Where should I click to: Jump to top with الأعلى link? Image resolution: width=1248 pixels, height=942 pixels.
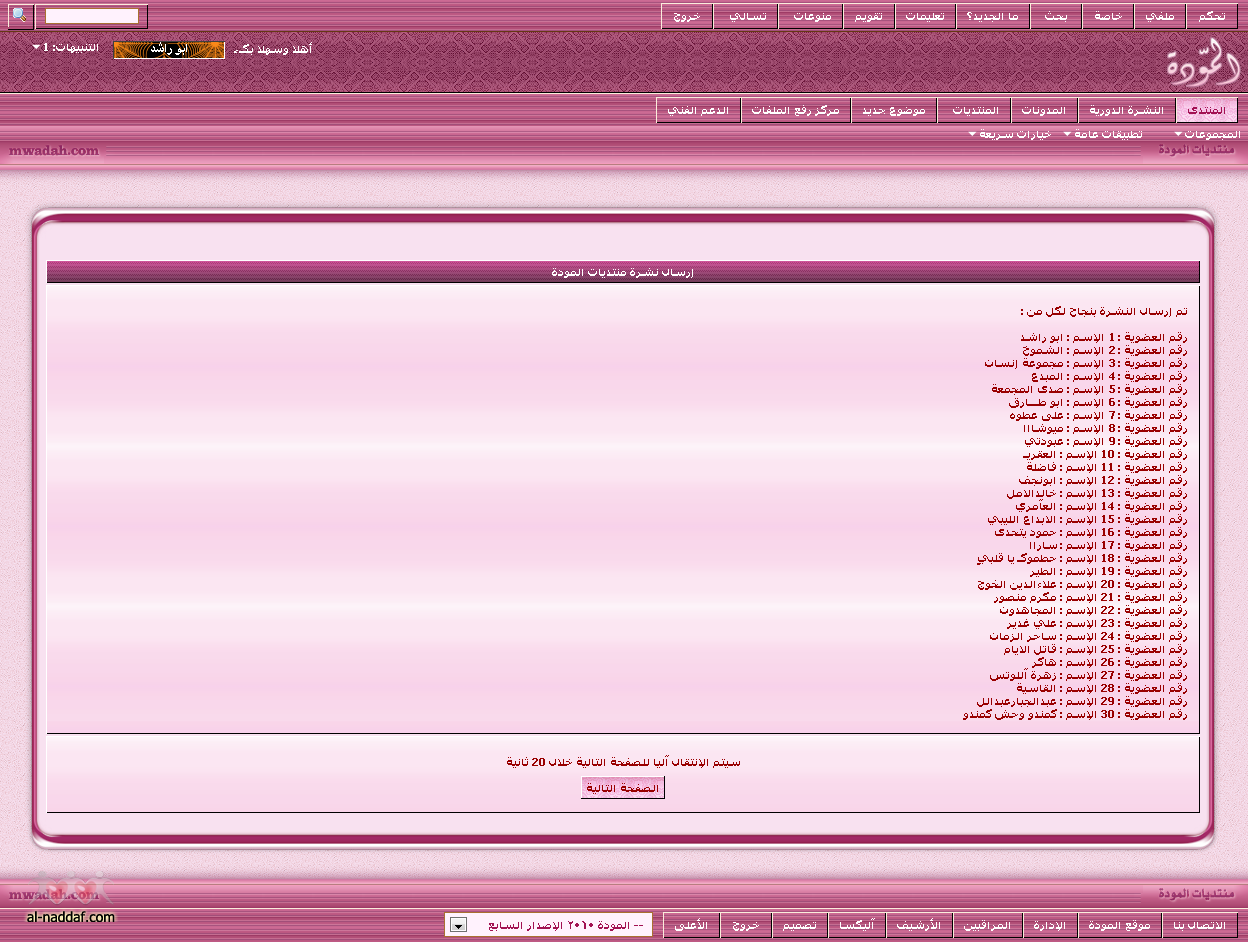tap(691, 925)
